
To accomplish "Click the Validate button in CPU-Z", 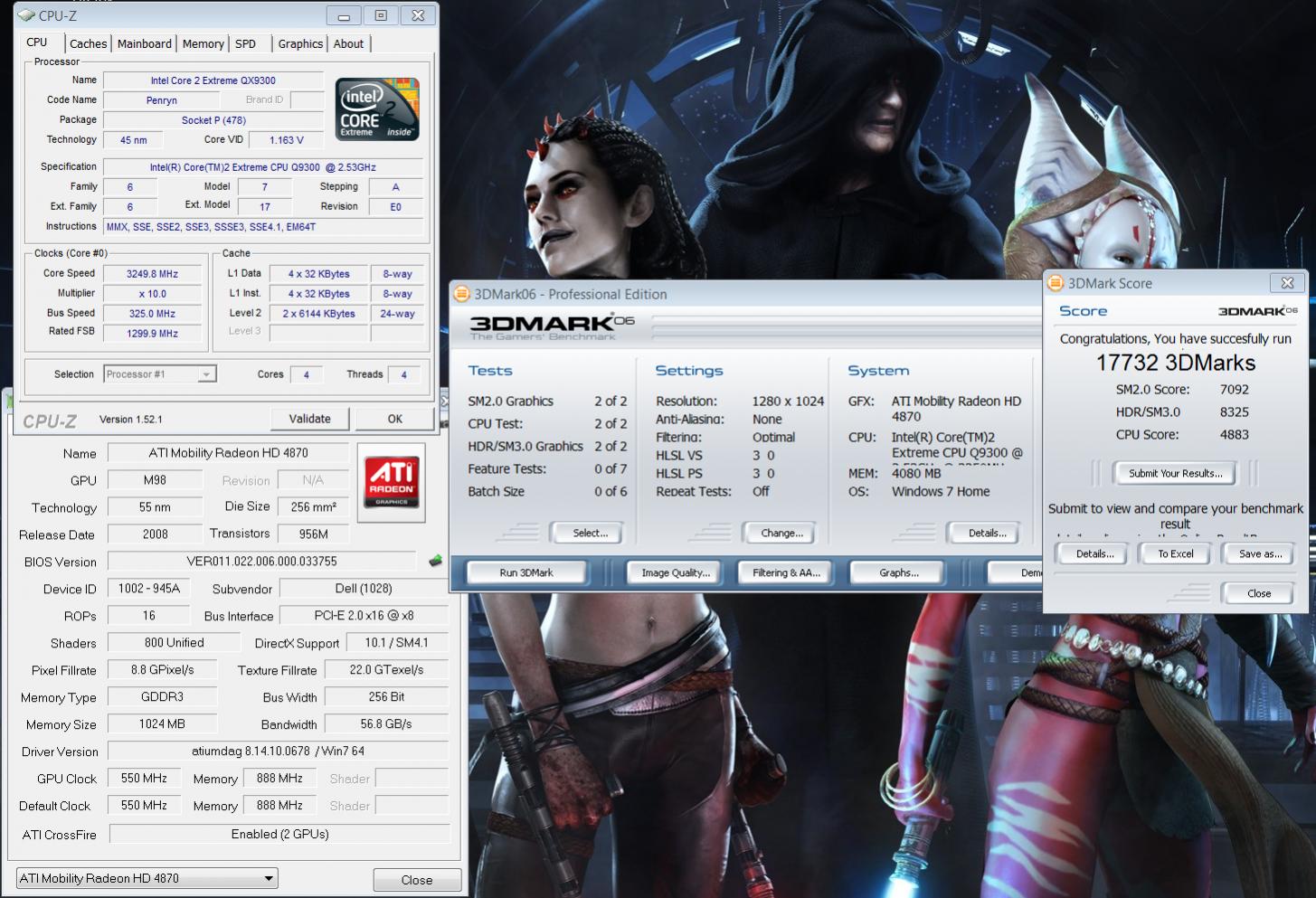I will (x=310, y=419).
